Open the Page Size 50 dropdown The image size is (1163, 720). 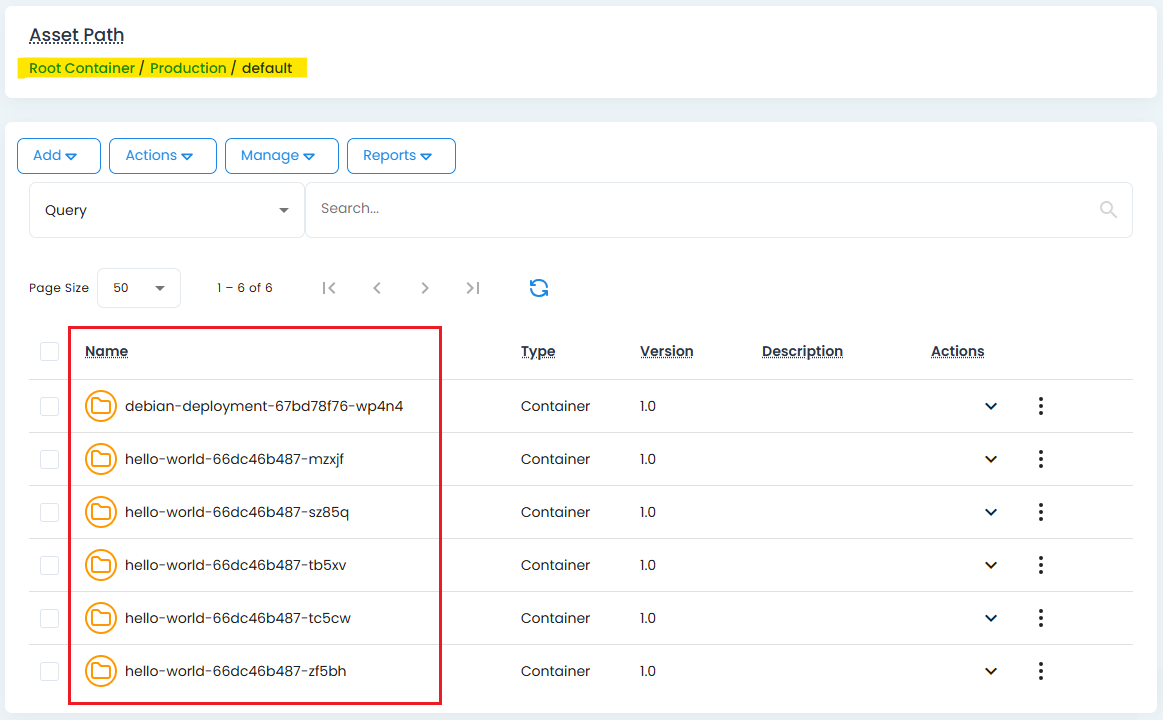pyautogui.click(x=139, y=288)
